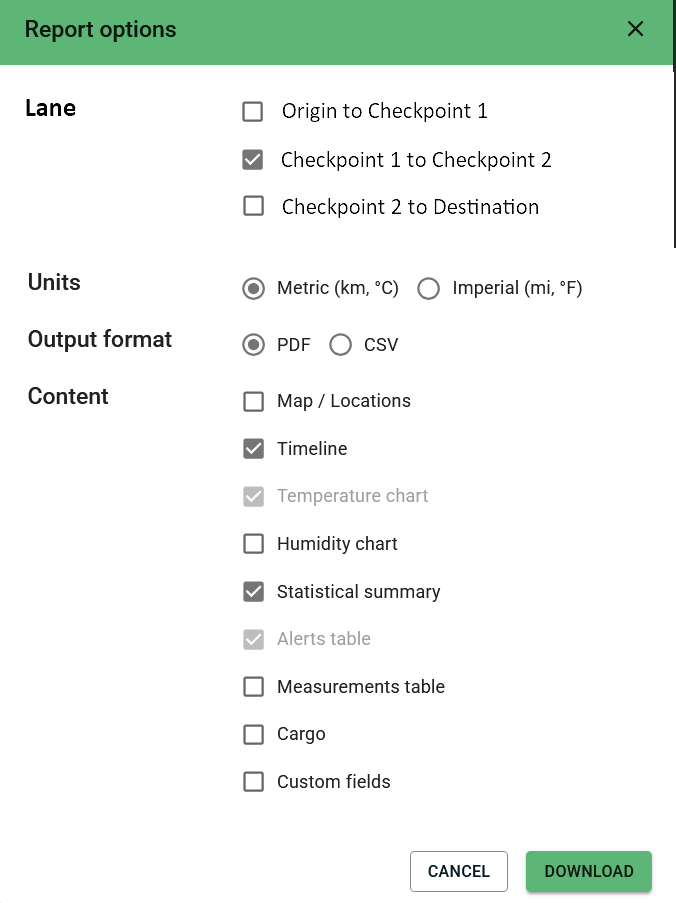Viewport: 676px width, 903px height.
Task: Select Metric (km, °C) units
Action: 253,289
